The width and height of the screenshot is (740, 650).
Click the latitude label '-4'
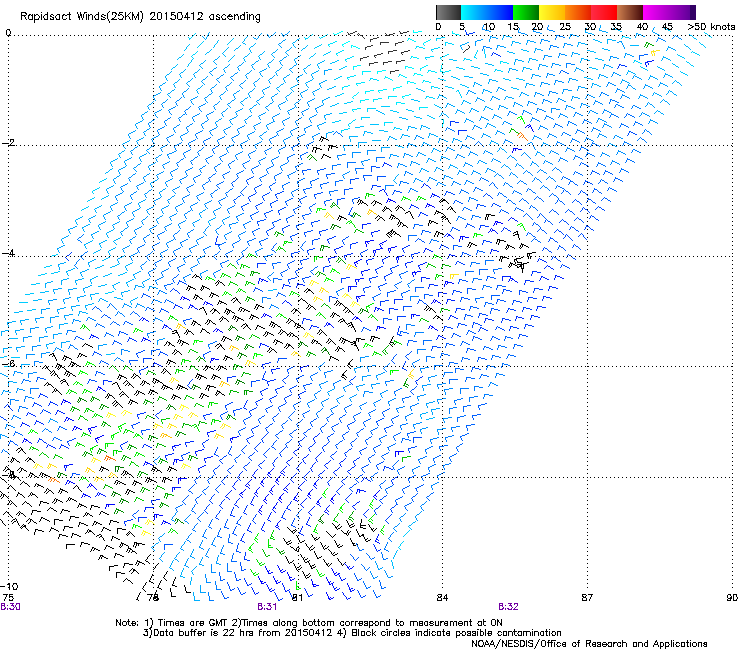(8, 253)
